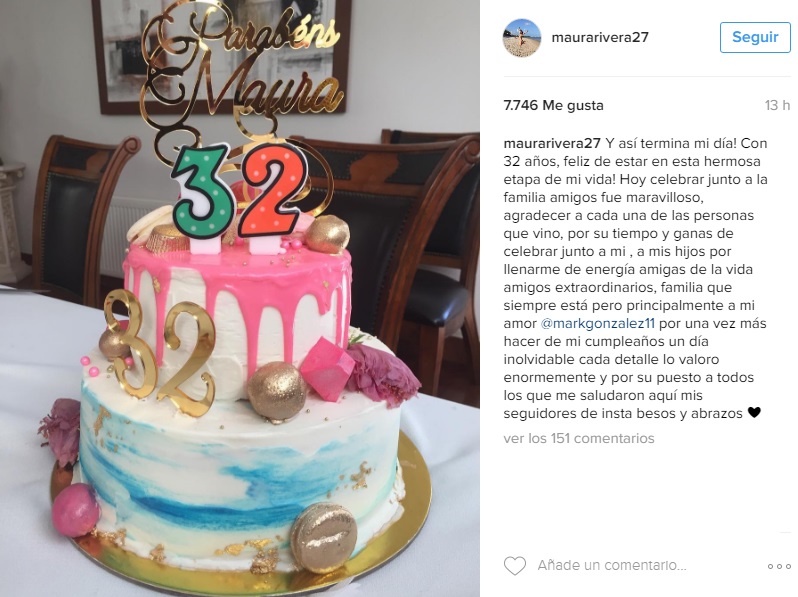Click the maurarivera27 profile avatar

coord(522,38)
